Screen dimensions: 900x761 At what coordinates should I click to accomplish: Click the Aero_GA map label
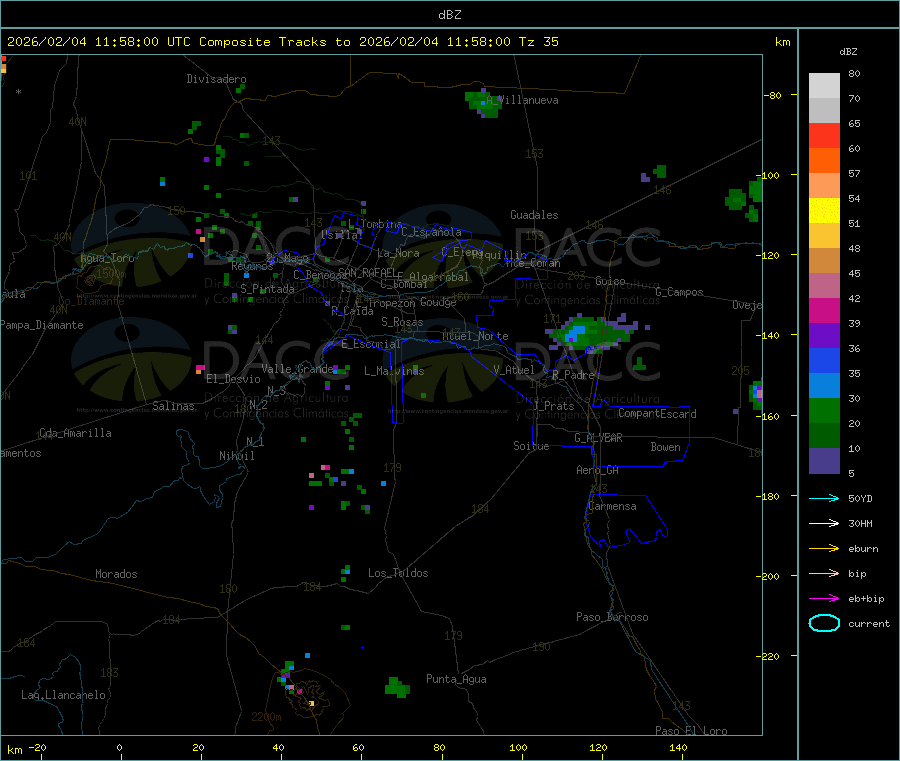tap(598, 470)
